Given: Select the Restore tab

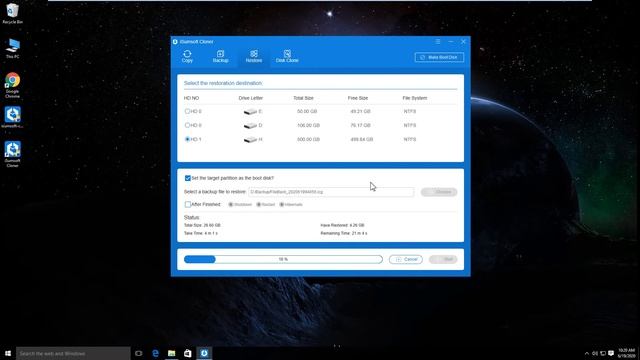Looking at the screenshot, I should point(254,56).
